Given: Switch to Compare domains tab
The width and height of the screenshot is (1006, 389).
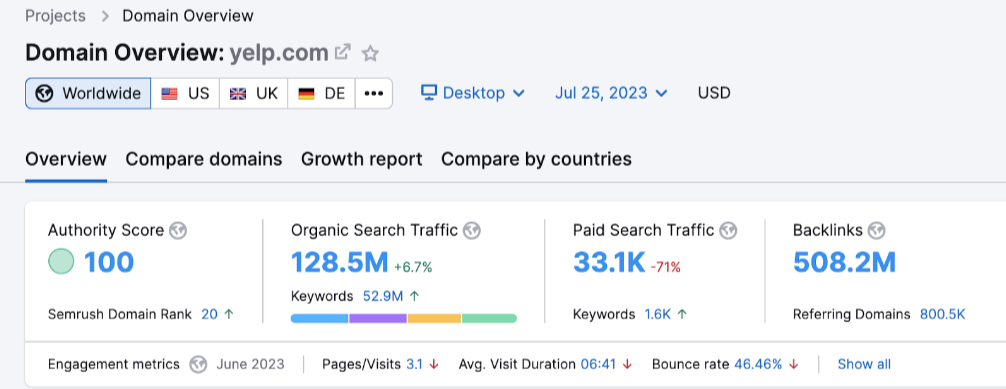Looking at the screenshot, I should click(x=204, y=159).
